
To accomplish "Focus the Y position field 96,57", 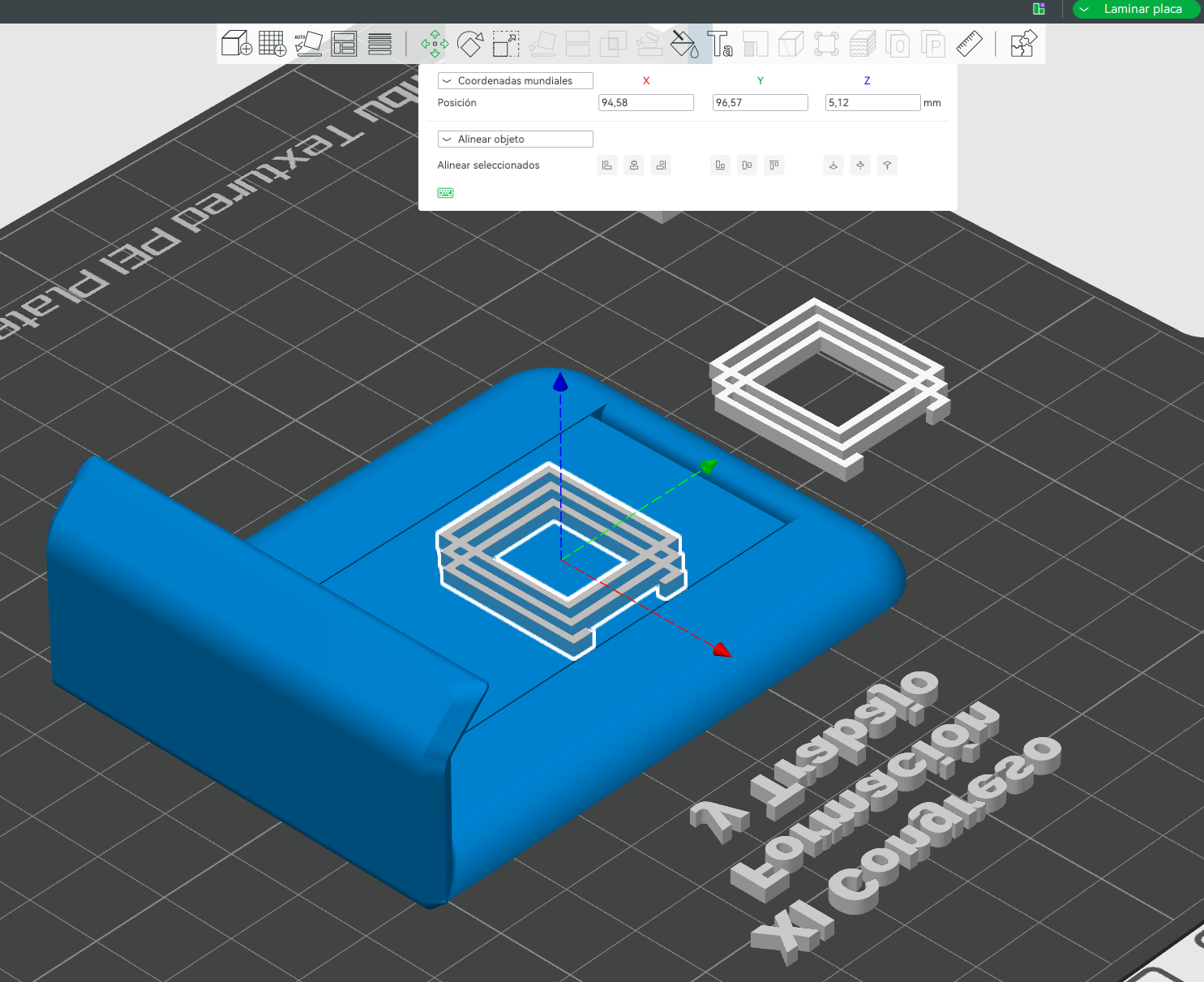I will click(761, 103).
